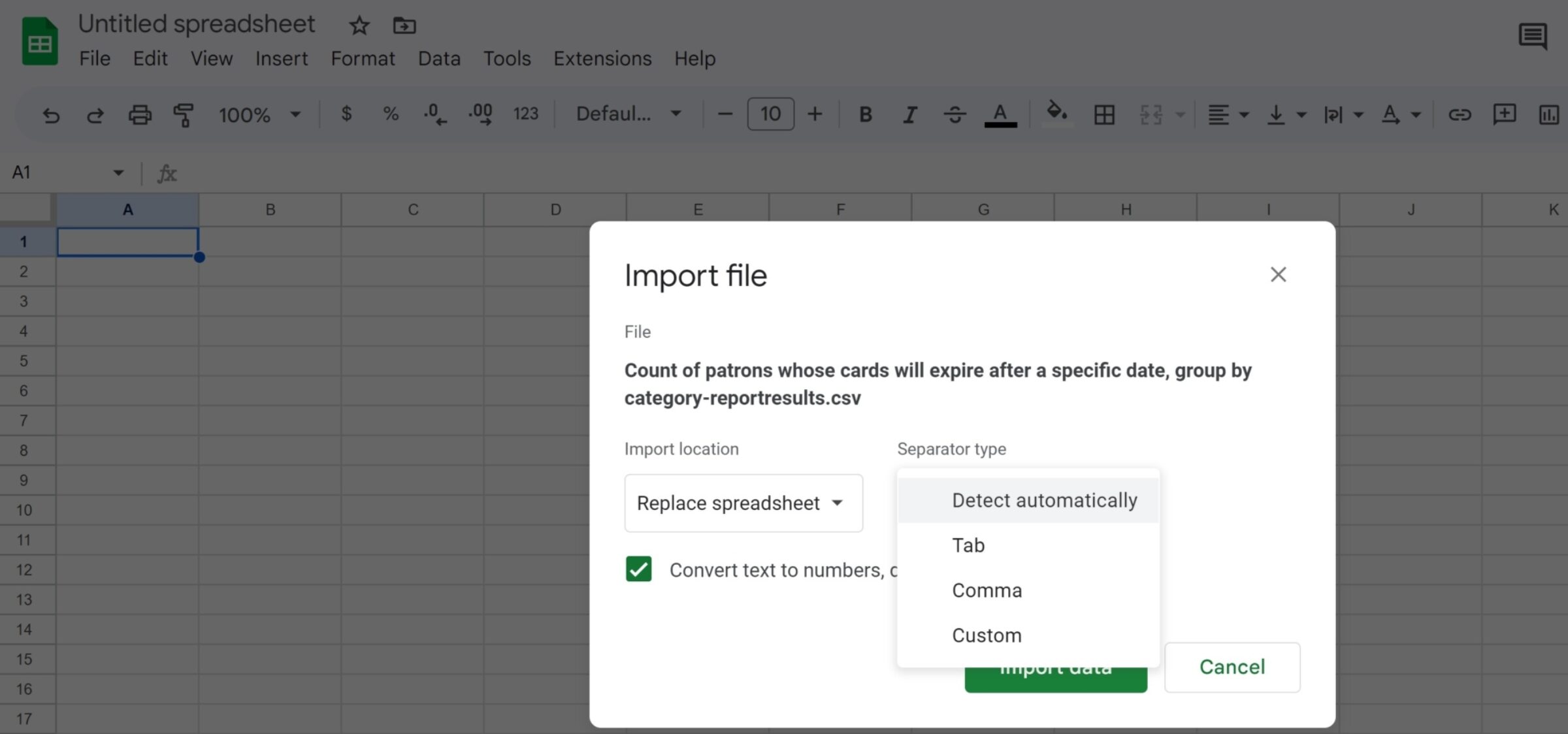Star the Untitled spreadsheet

(359, 26)
